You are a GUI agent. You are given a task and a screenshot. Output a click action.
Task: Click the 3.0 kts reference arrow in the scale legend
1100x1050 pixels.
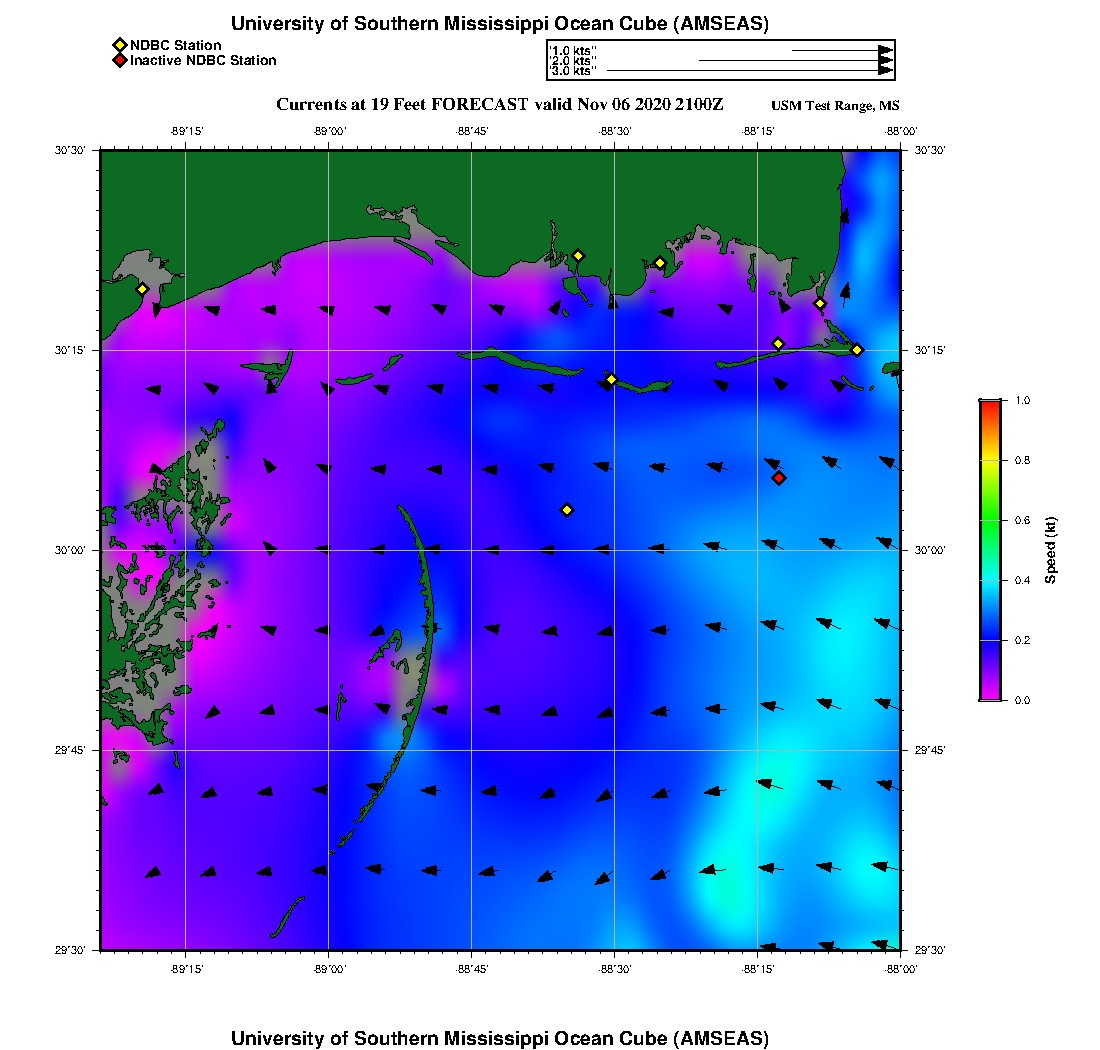click(750, 71)
